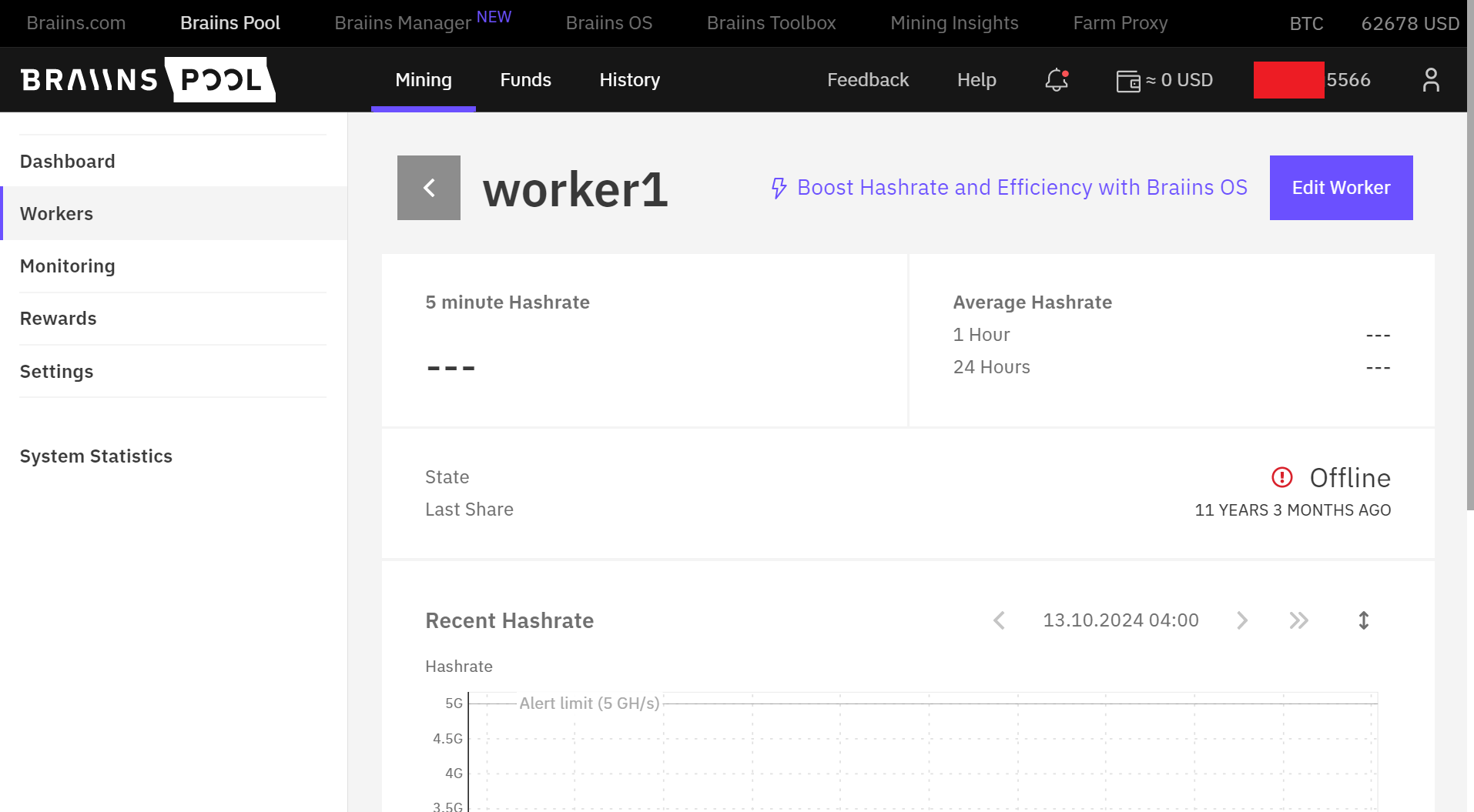Click the page vertical scrollbar
1474x812 pixels.
coord(1469,308)
